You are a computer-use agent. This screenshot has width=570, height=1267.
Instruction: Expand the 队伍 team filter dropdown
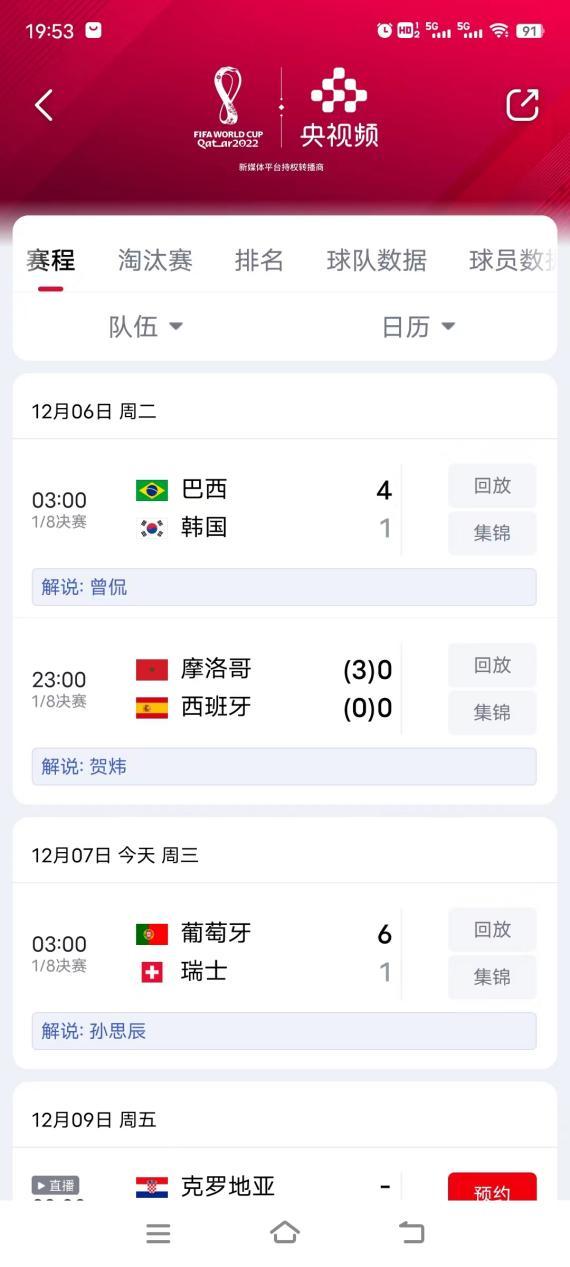[x=146, y=326]
